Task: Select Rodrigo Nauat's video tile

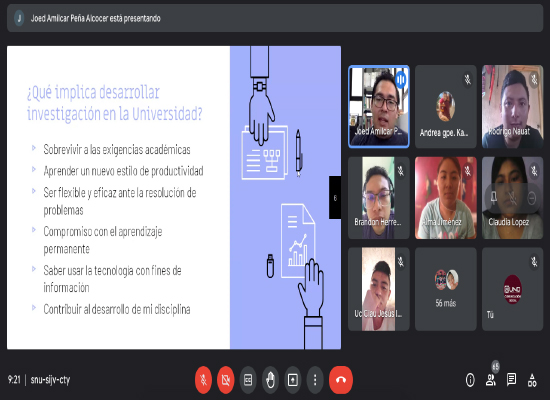Action: pyautogui.click(x=512, y=106)
